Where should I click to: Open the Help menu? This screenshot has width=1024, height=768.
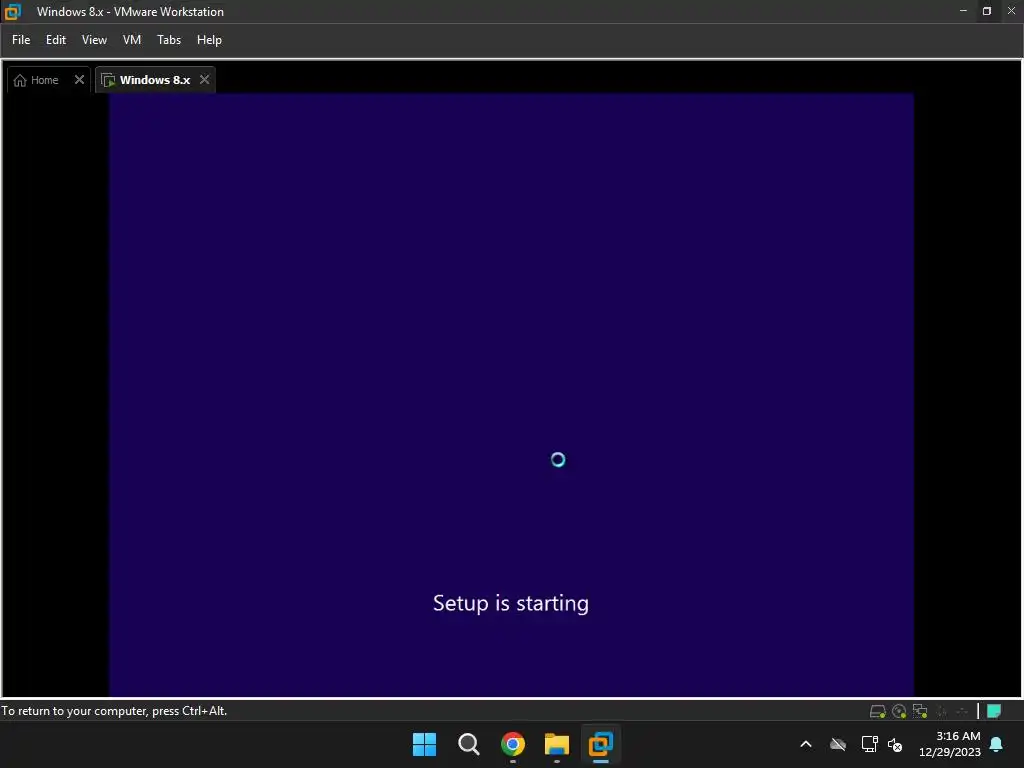tap(209, 40)
